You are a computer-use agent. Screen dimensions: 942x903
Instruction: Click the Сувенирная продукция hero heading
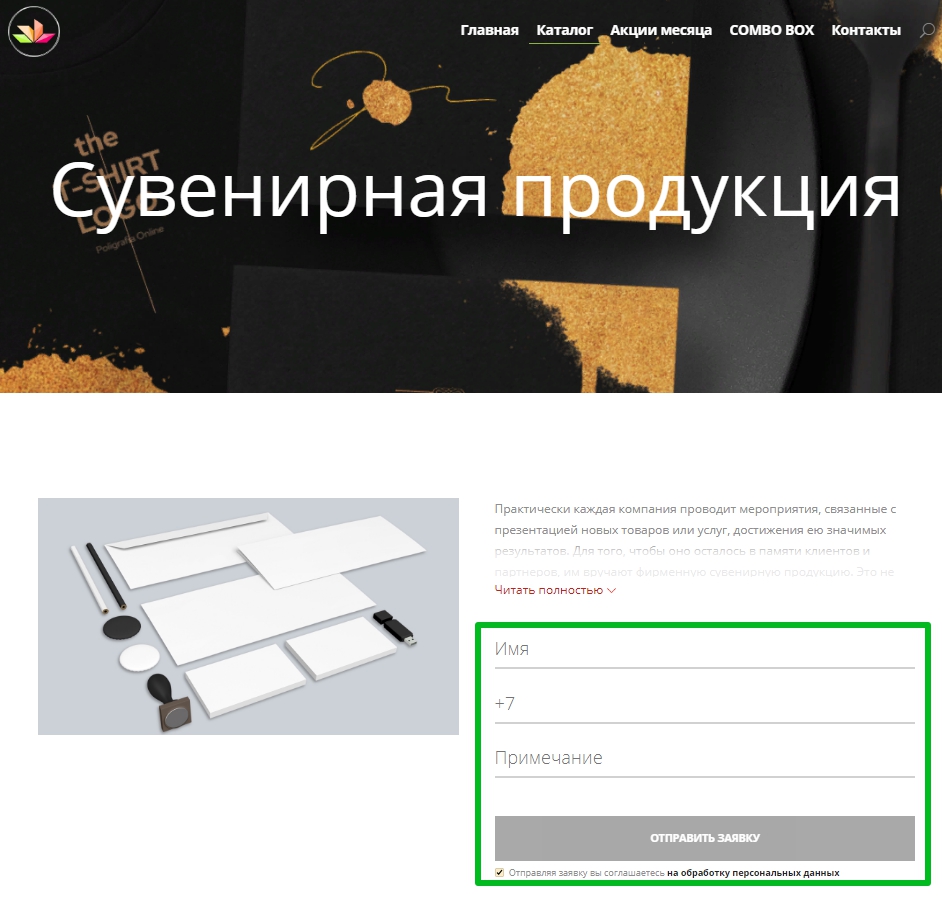[475, 193]
